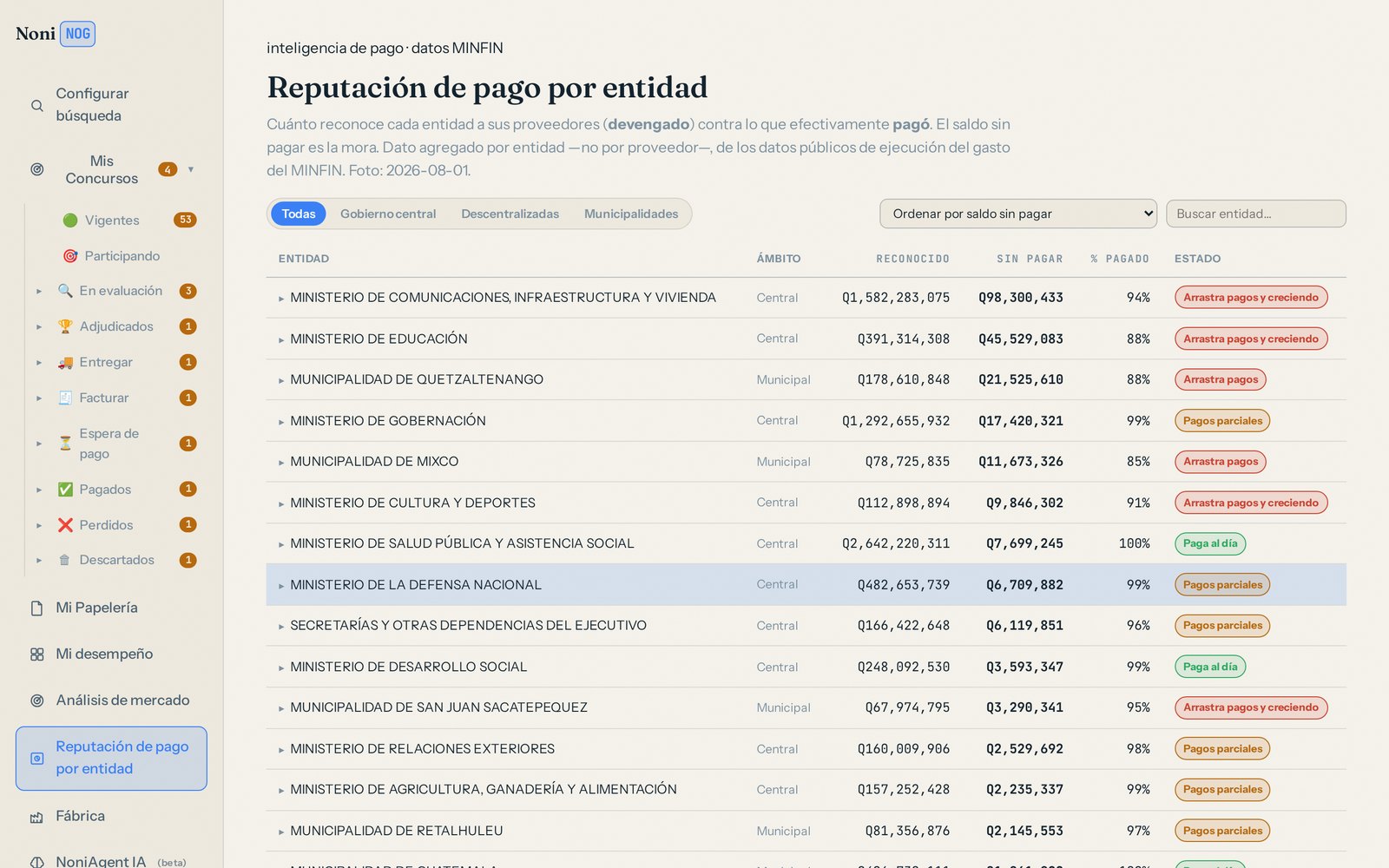
Task: Click the orange 4 badge on Mis Concursos
Action: [168, 169]
